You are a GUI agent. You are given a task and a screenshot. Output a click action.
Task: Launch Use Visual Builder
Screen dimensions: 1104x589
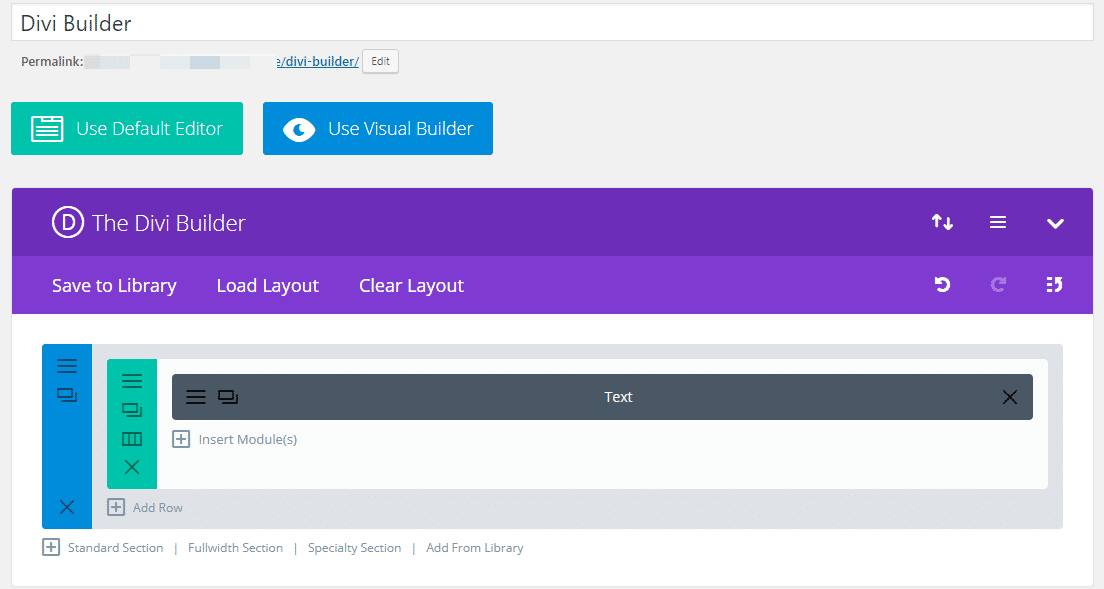378,129
